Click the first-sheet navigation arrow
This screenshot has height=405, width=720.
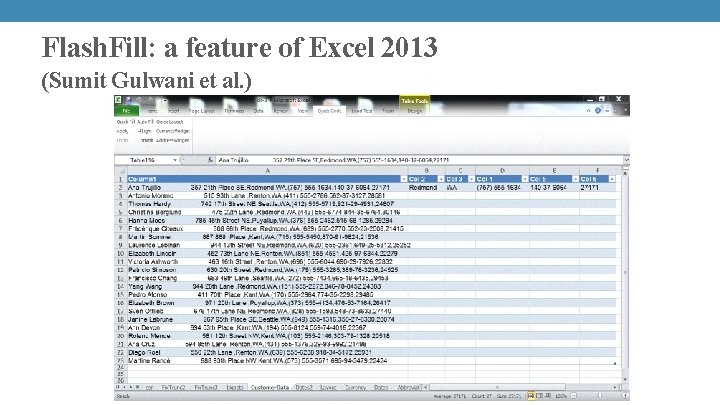pyautogui.click(x=118, y=387)
